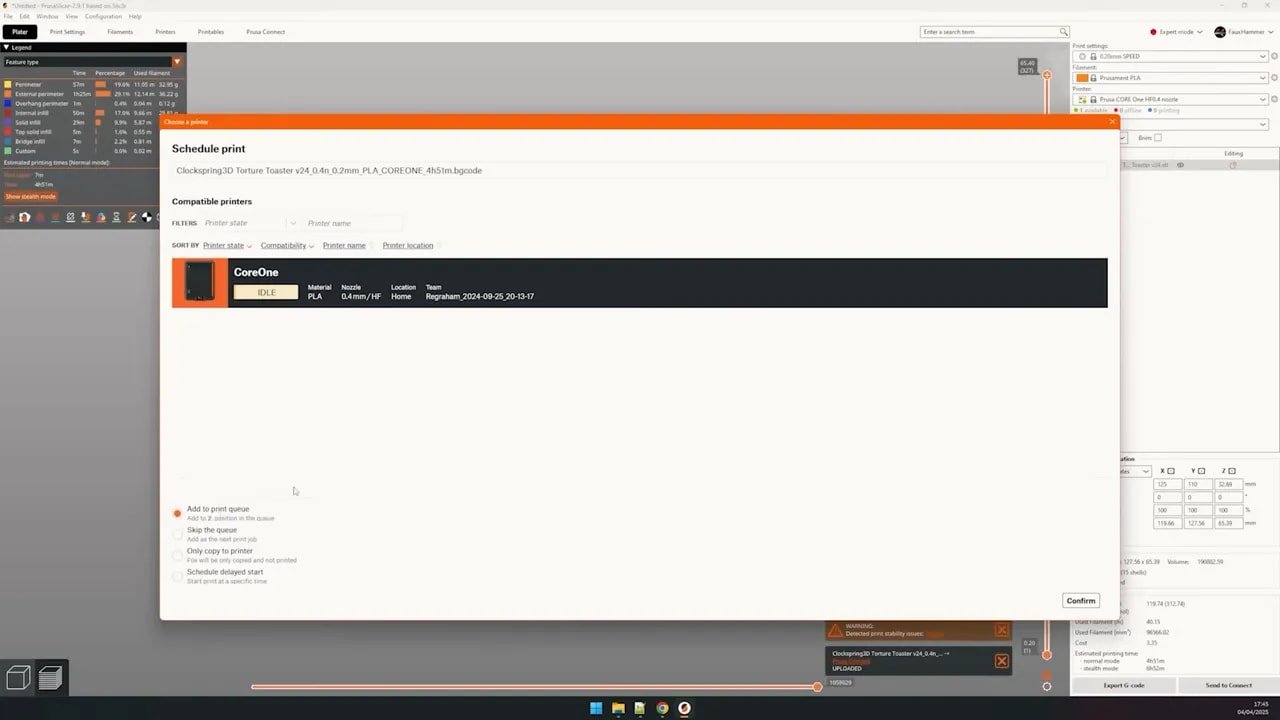Dismiss the UPLOADED notification
This screenshot has height=720, width=1280.
(1001, 661)
